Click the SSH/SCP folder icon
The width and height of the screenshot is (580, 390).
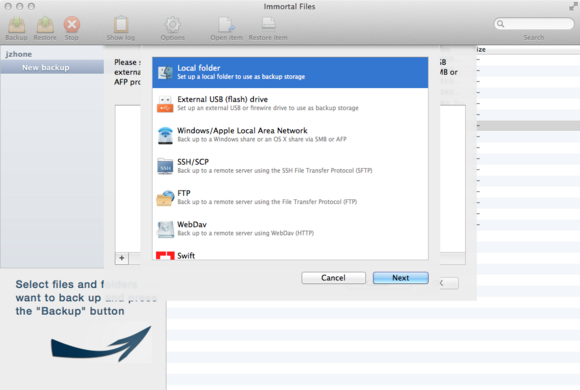[165, 167]
